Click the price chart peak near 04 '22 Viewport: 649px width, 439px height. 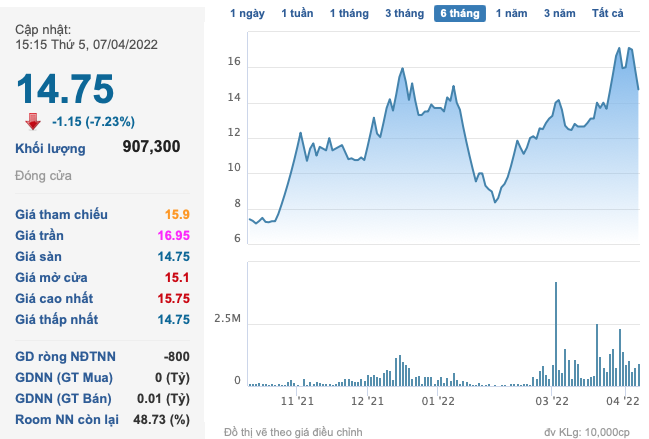(x=616, y=47)
